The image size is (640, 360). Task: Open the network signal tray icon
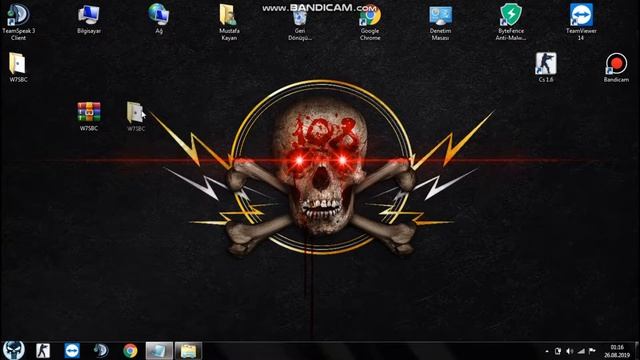tap(581, 351)
